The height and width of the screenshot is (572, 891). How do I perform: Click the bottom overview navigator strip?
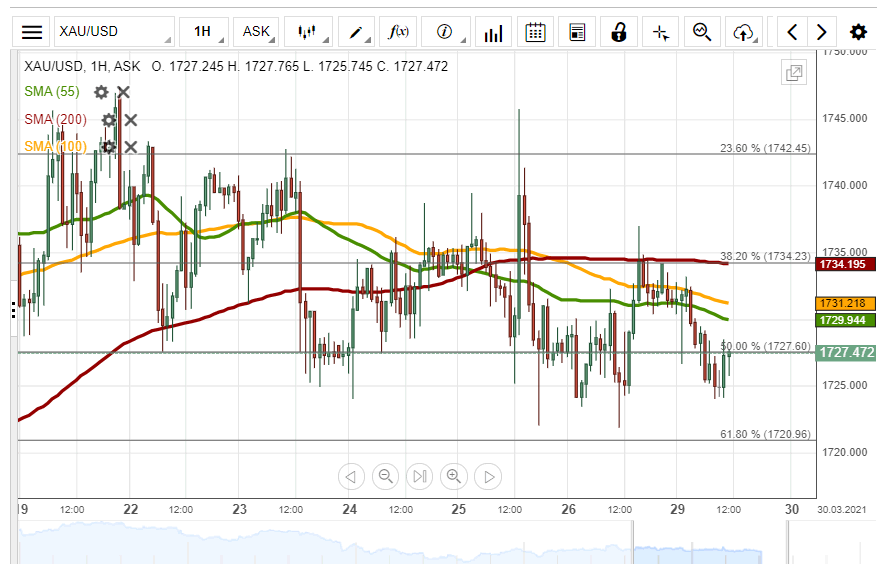pyautogui.click(x=400, y=545)
